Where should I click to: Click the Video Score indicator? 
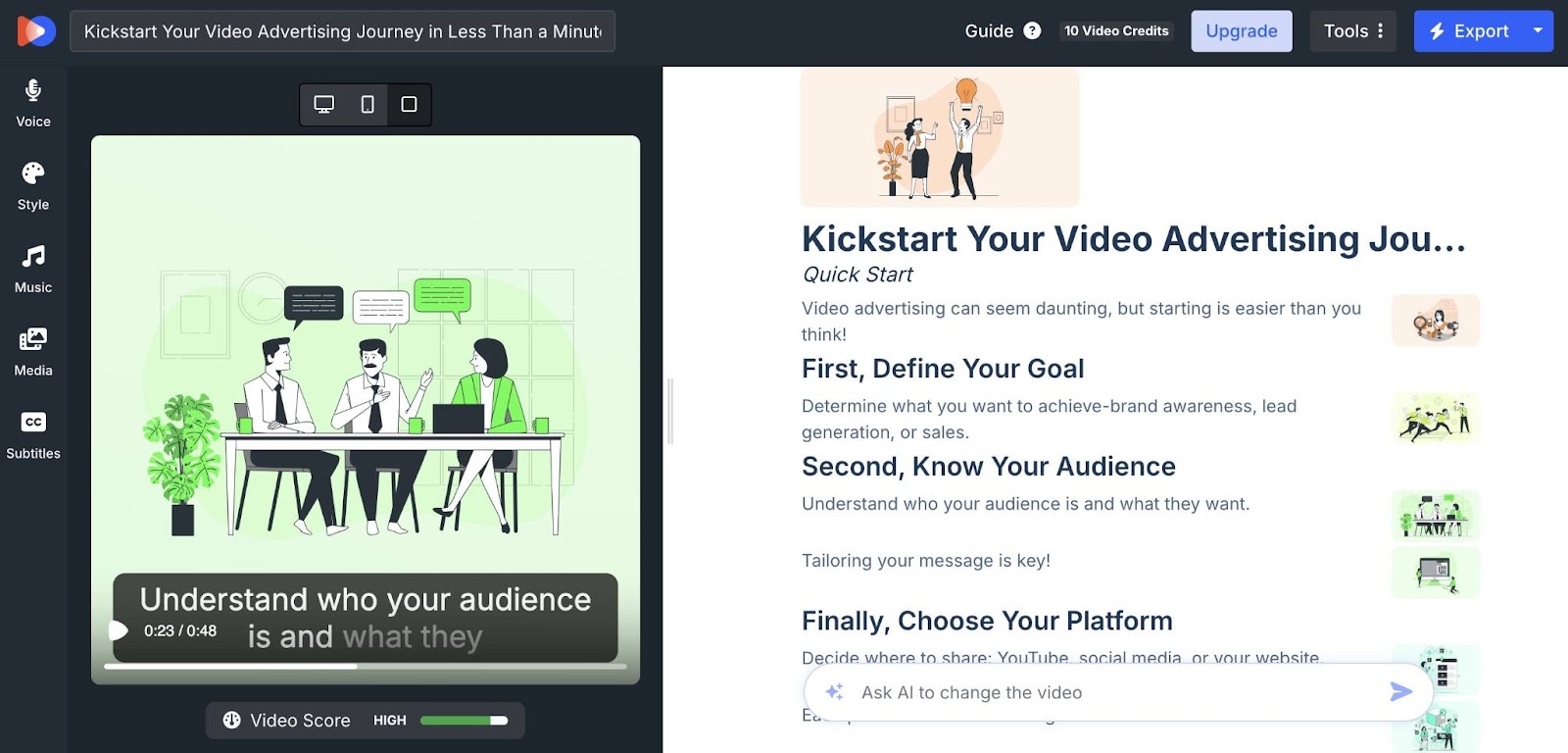click(x=366, y=721)
